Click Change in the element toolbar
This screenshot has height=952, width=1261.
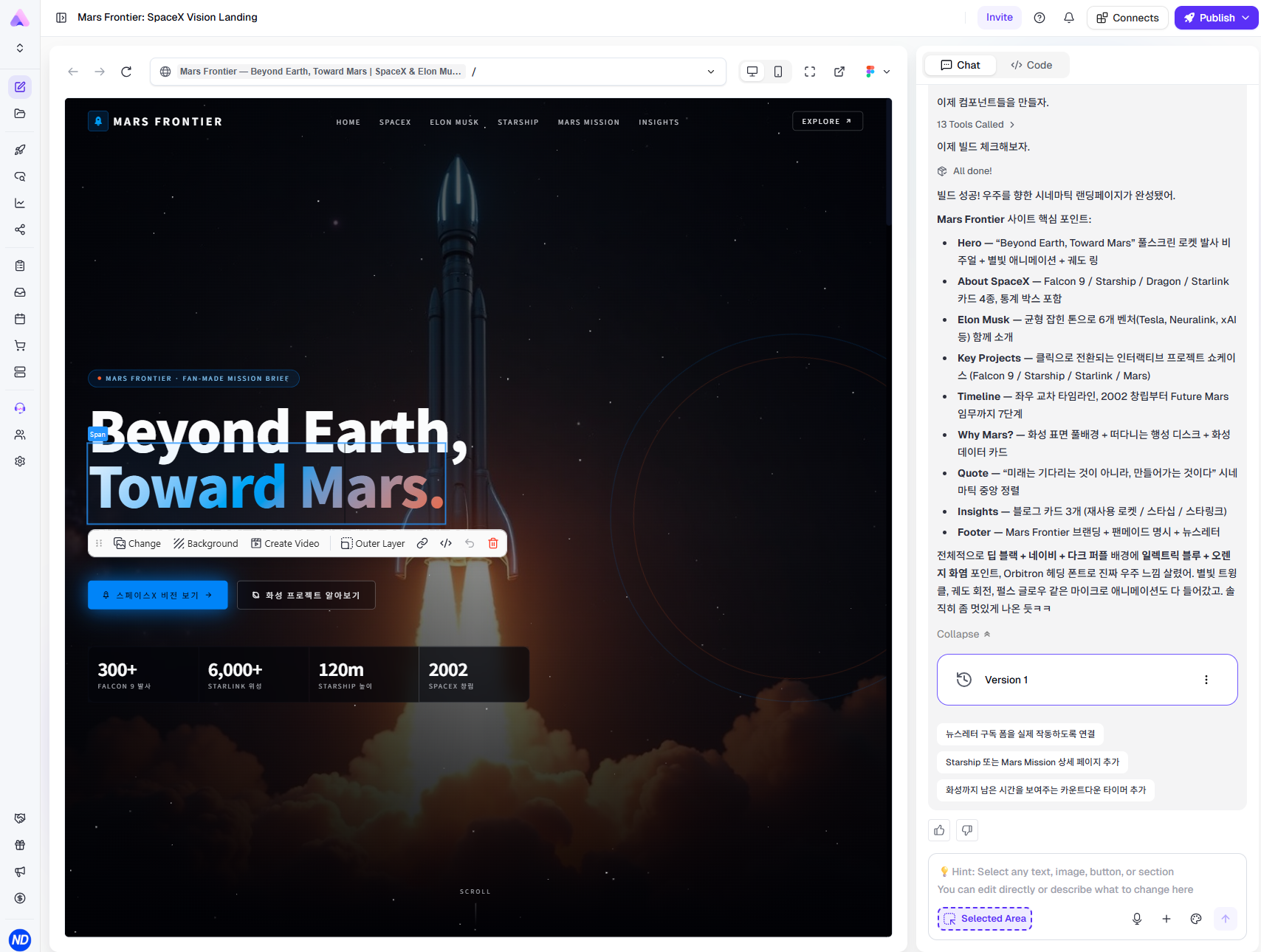coord(137,544)
